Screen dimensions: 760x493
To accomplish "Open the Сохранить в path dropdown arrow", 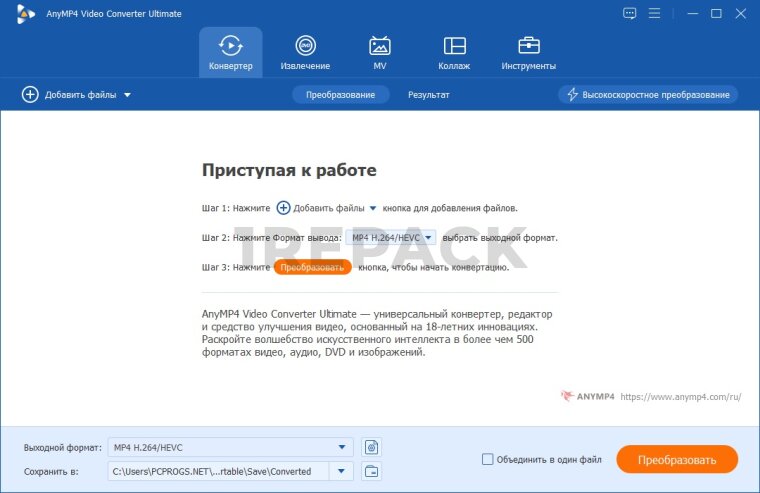I will point(343,471).
